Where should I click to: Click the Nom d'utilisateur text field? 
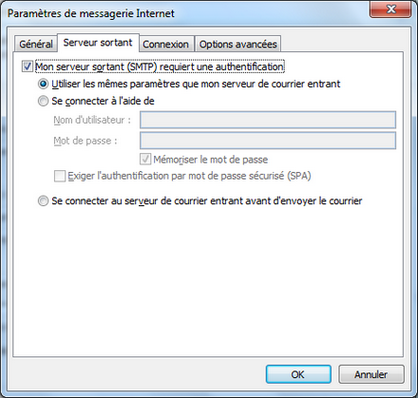(x=268, y=120)
